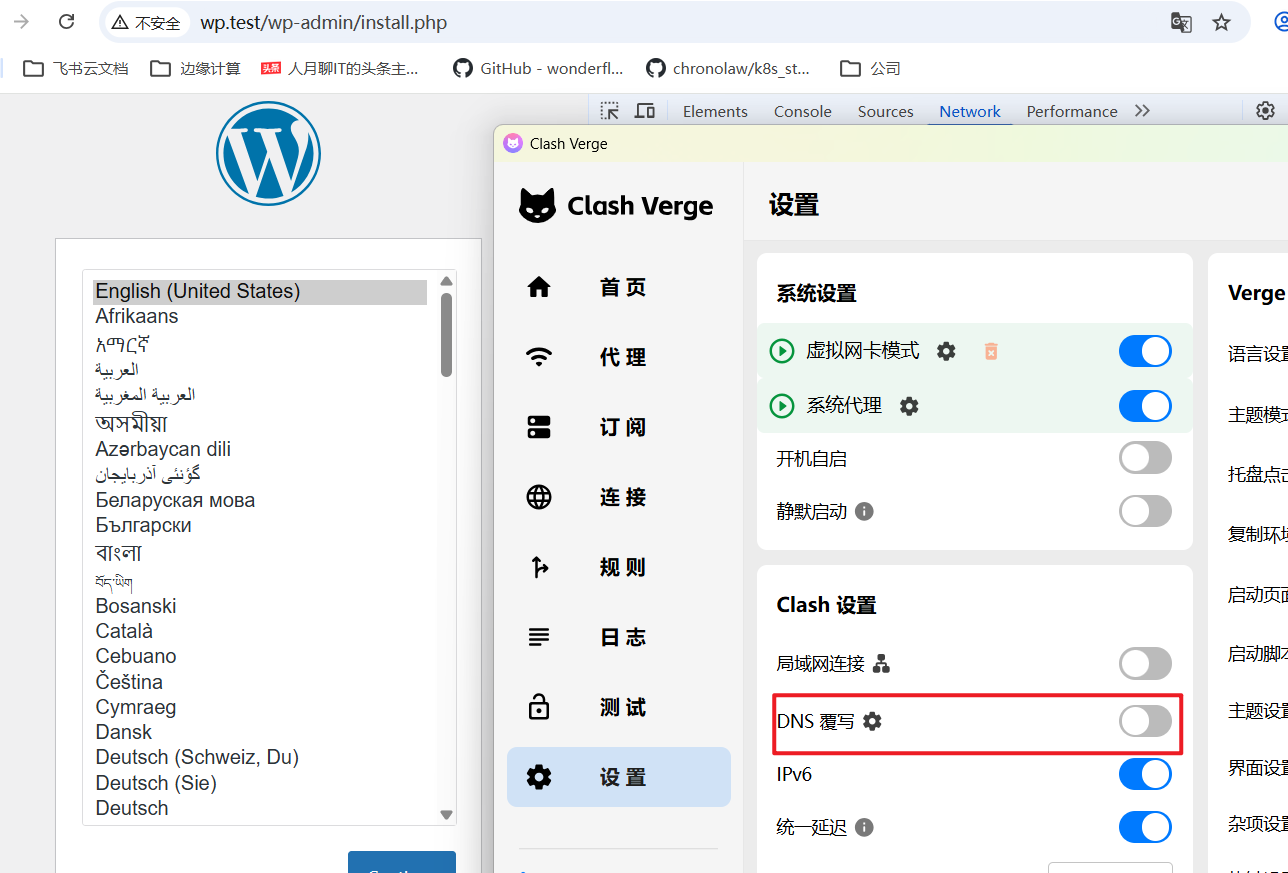Switch to DevTools Console tab
The height and width of the screenshot is (873, 1288).
pos(803,111)
